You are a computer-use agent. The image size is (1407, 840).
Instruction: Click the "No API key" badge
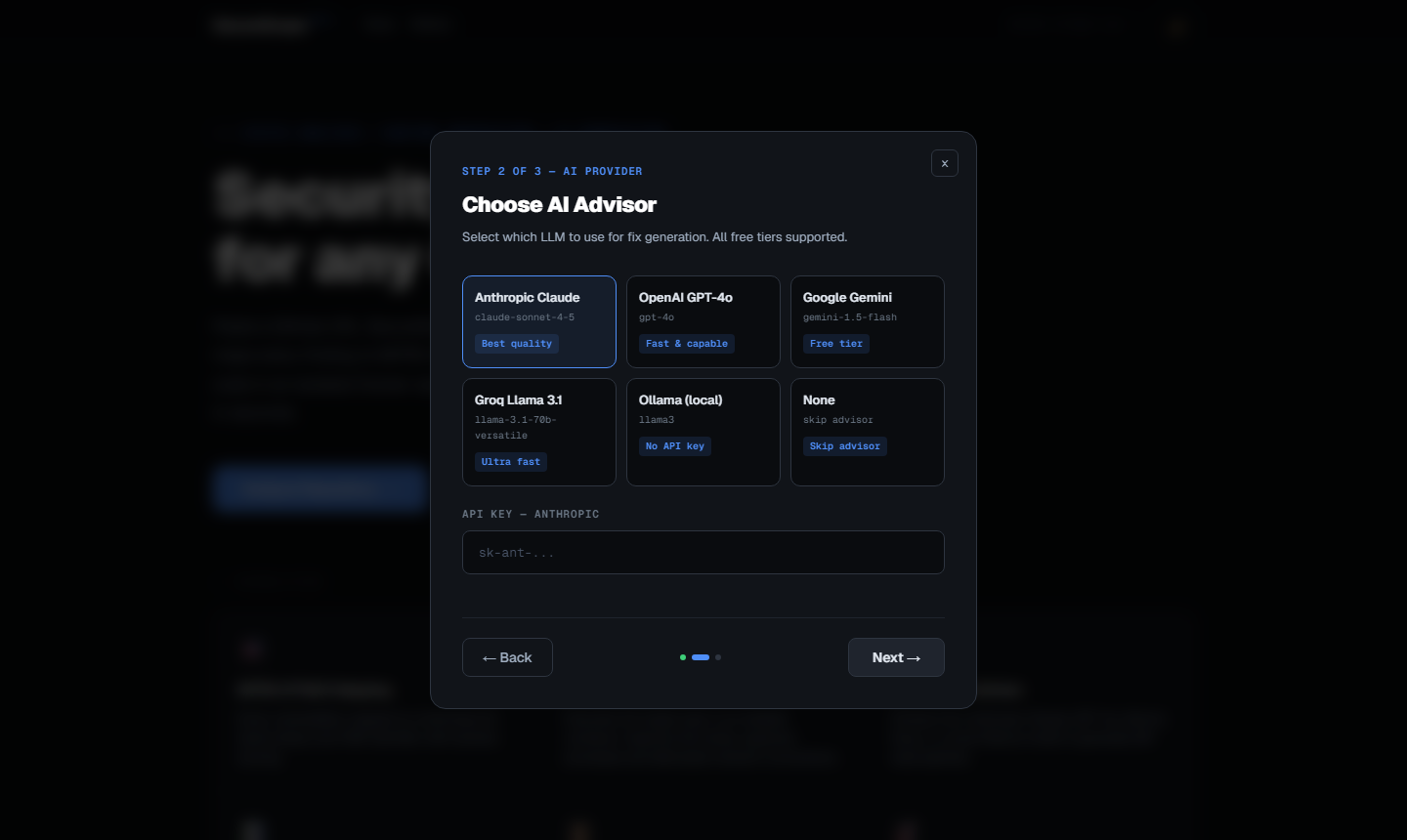click(675, 446)
